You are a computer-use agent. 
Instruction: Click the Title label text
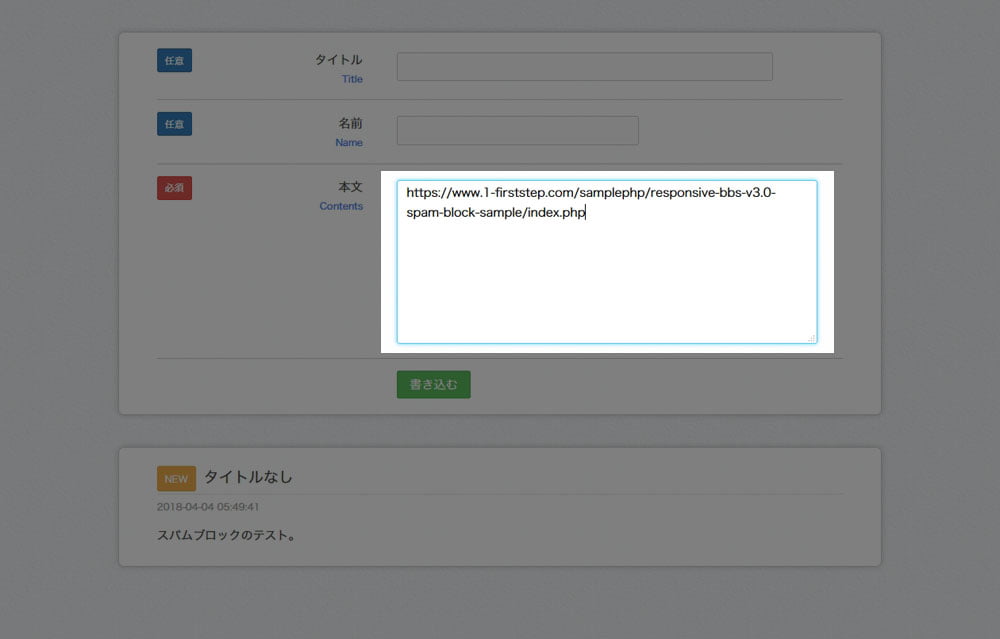[x=352, y=79]
